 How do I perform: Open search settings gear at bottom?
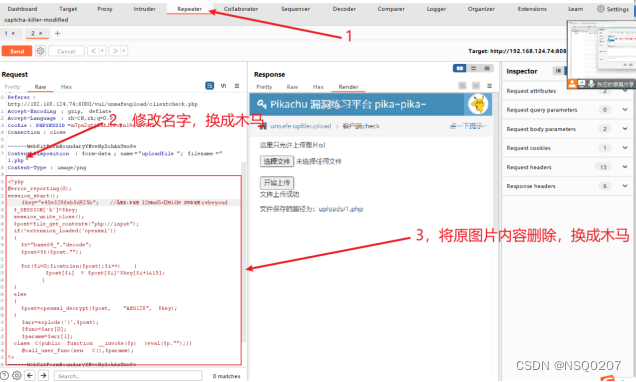point(17,376)
